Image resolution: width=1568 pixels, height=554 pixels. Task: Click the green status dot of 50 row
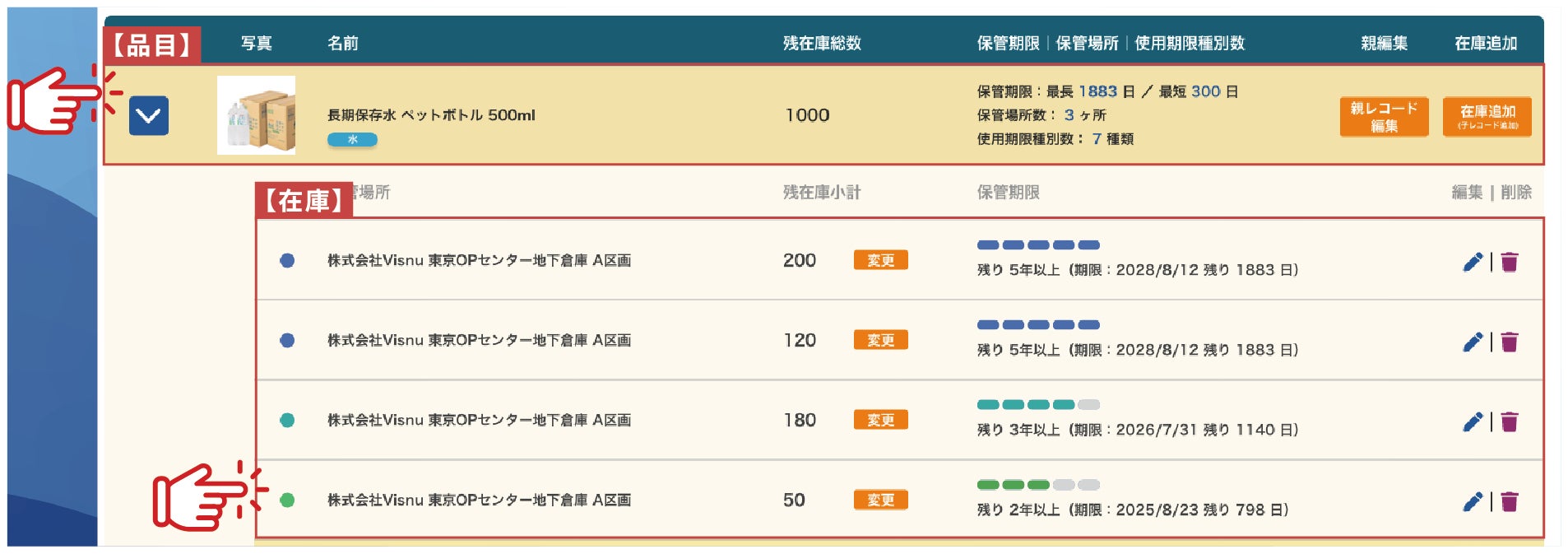click(287, 500)
